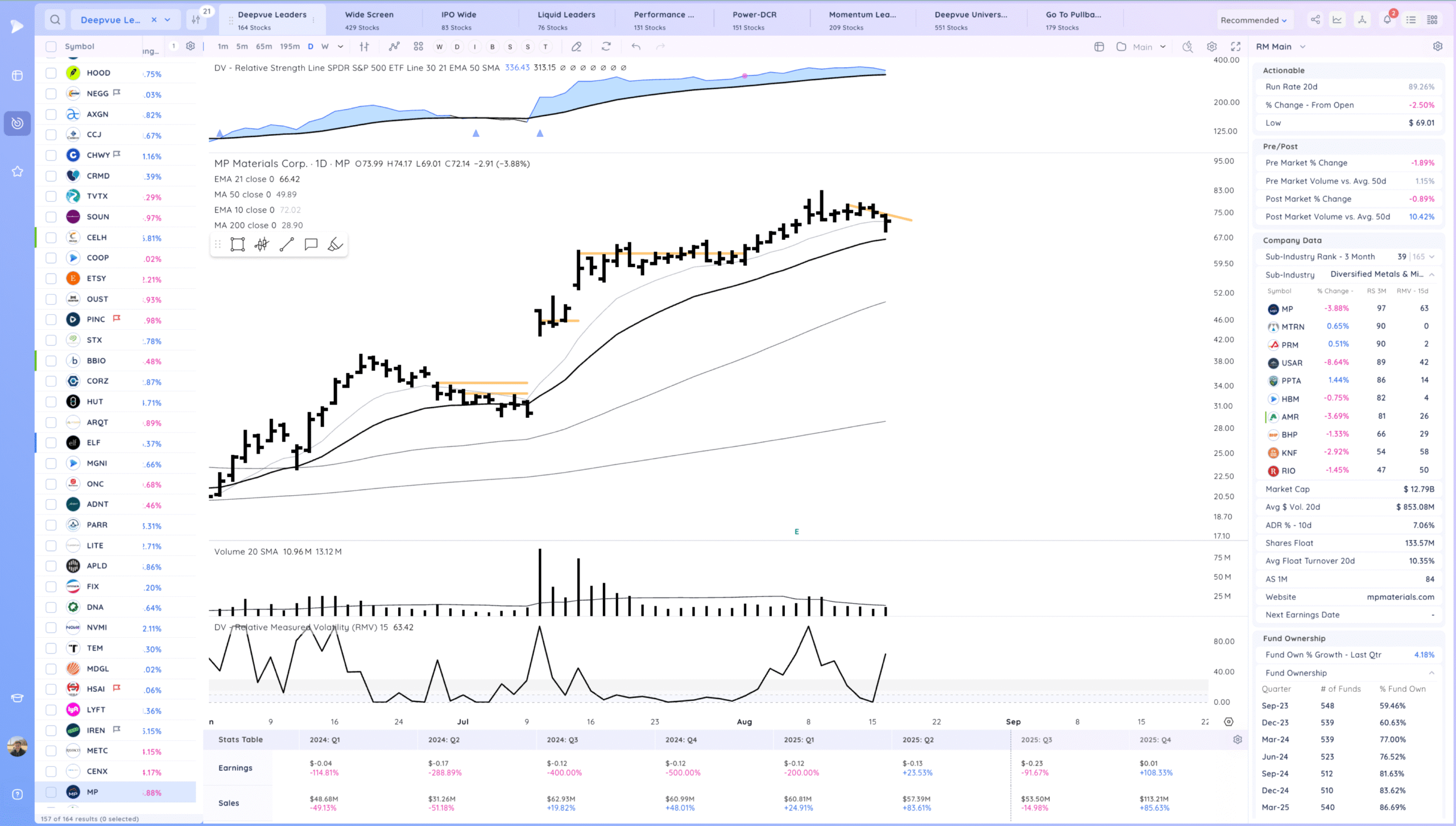Click the chart fullscreen icon
This screenshot has height=826, width=1456.
[x=1236, y=47]
